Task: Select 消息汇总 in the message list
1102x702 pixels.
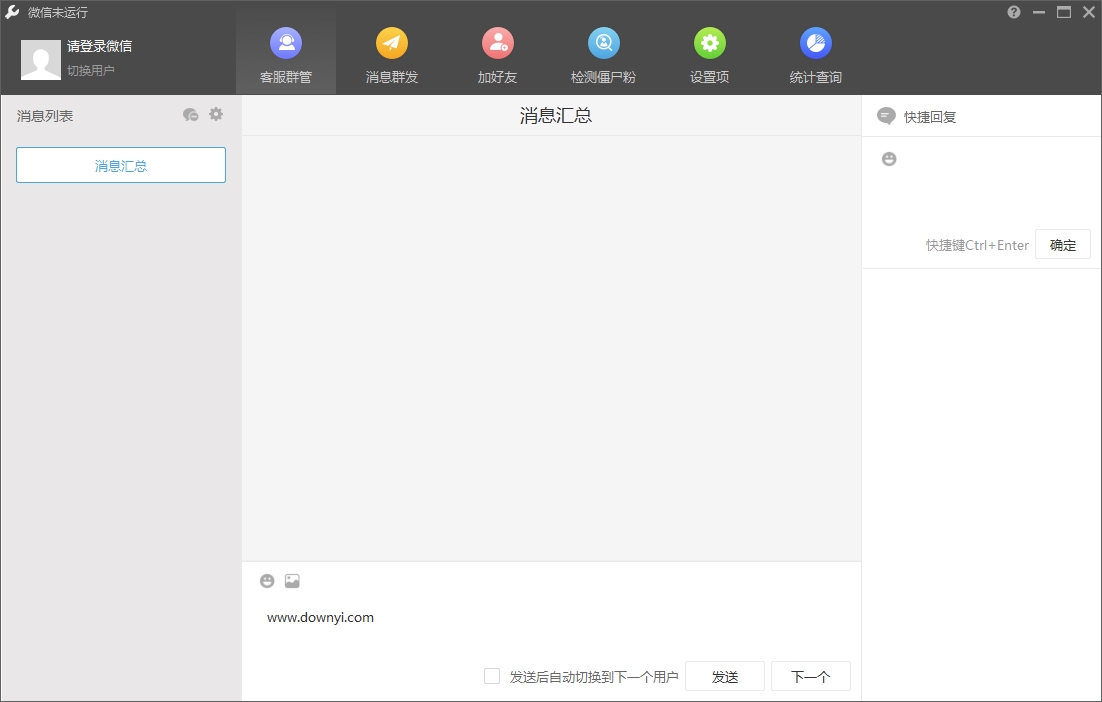Action: pyautogui.click(x=120, y=164)
